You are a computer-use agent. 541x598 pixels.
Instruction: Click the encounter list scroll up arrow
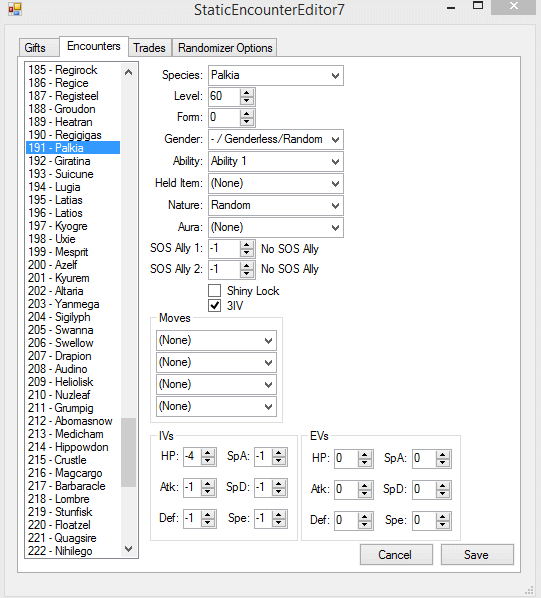(129, 72)
